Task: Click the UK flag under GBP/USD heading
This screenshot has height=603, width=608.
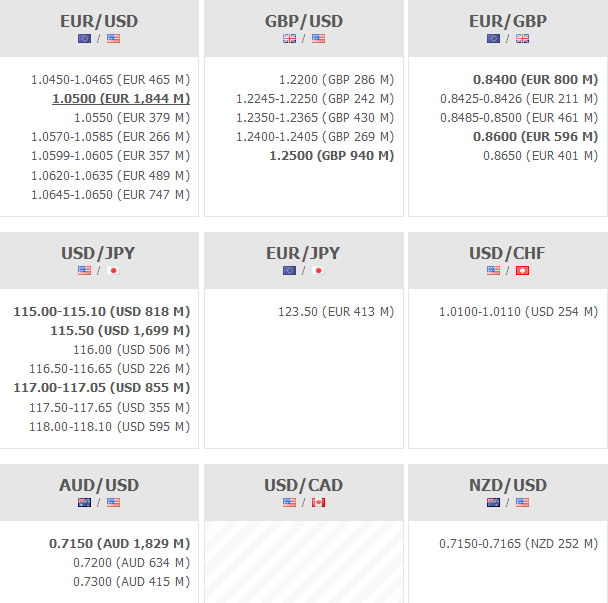Action: (290, 39)
